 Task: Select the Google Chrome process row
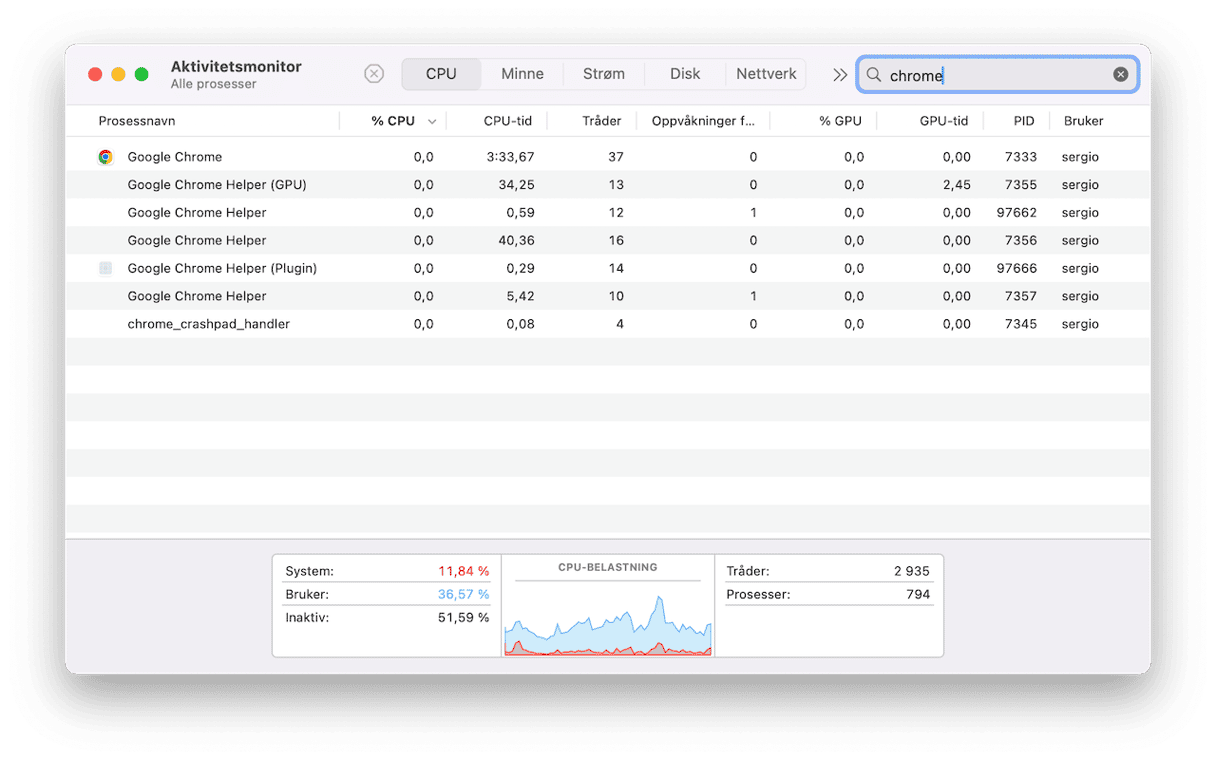click(608, 157)
